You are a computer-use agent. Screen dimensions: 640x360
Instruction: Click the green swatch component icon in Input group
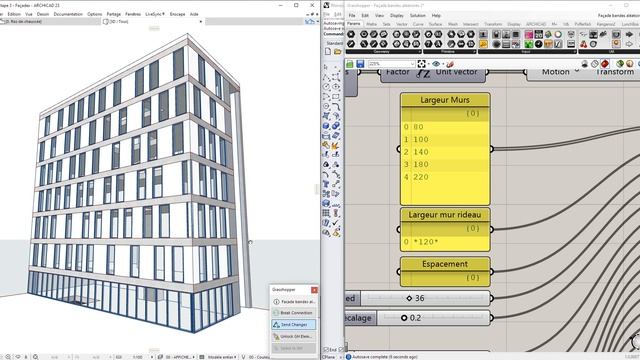(x=529, y=44)
